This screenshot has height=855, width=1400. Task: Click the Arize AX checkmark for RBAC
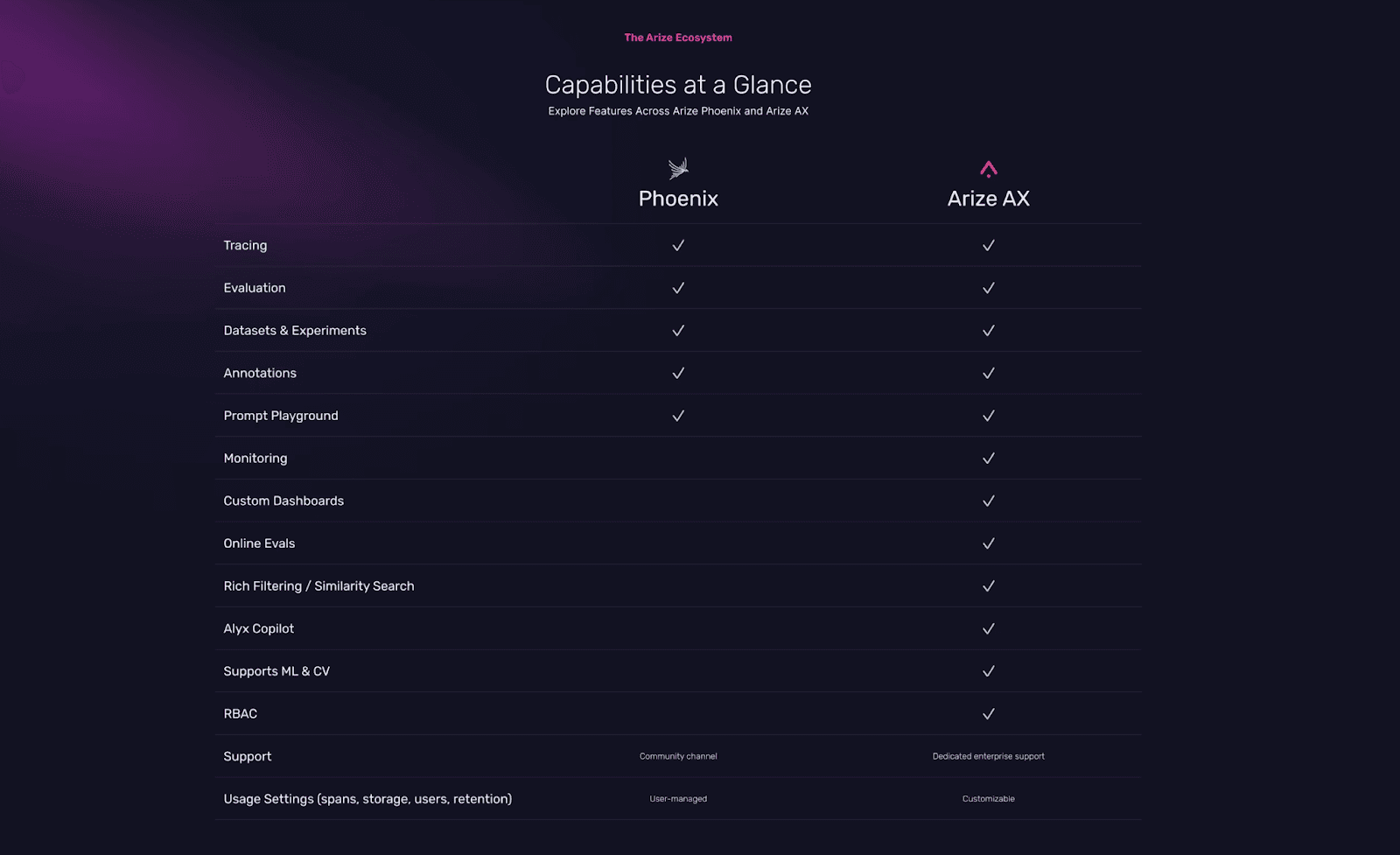(x=988, y=714)
